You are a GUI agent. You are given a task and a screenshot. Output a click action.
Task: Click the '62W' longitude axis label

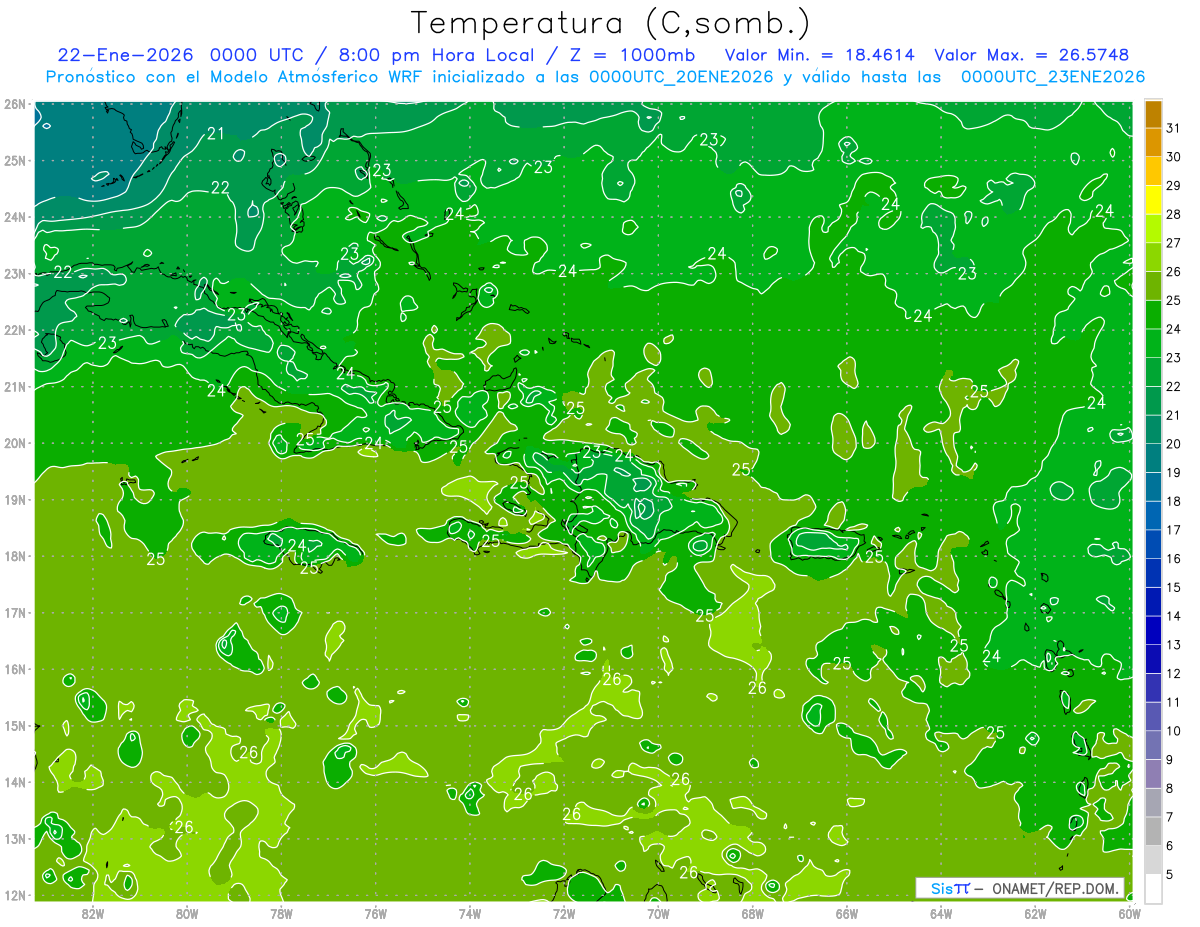pos(1035,913)
